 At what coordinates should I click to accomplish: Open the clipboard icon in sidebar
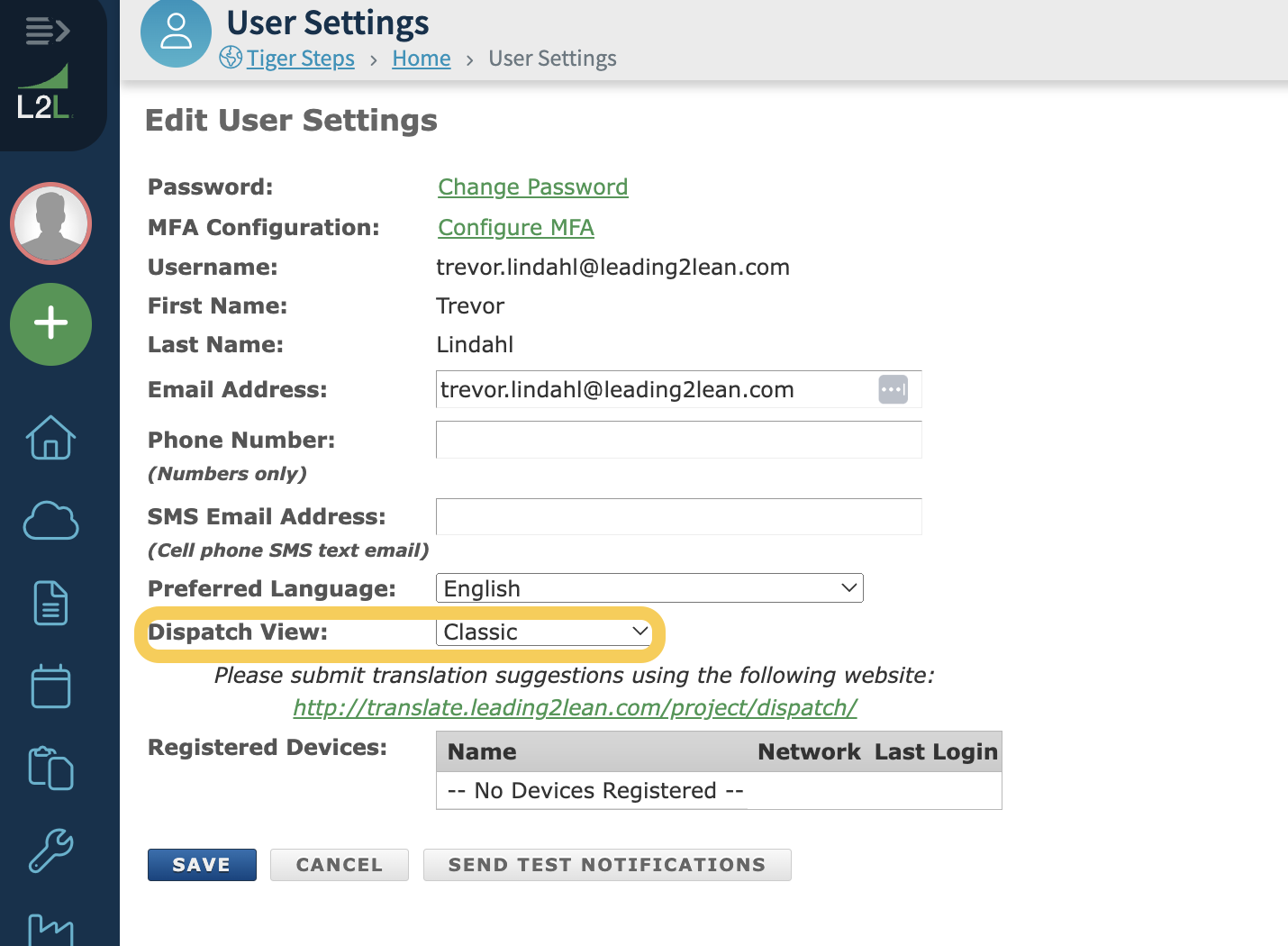(x=50, y=769)
